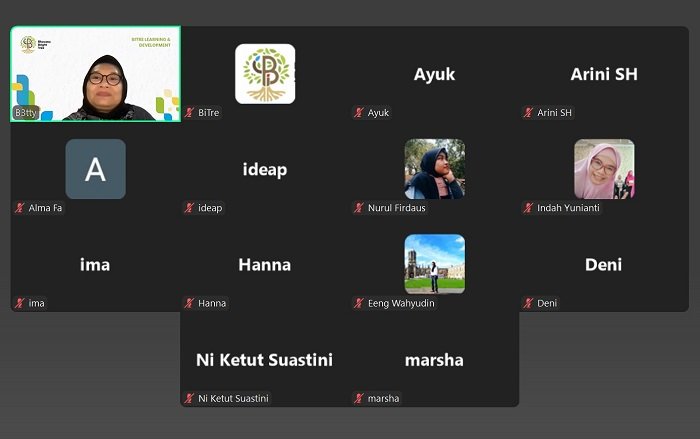This screenshot has width=700, height=439.
Task: Click Alma Fa's muted microphone icon
Action: tap(19, 208)
